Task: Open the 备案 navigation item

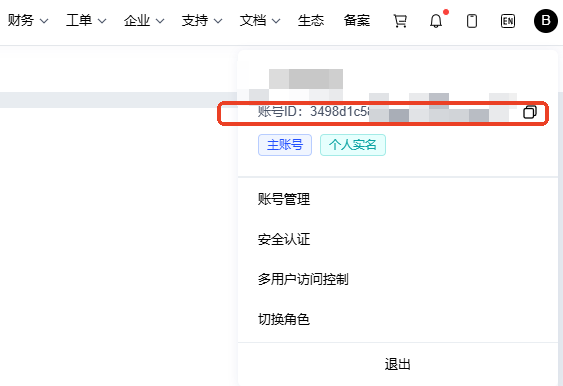Action: [x=357, y=20]
